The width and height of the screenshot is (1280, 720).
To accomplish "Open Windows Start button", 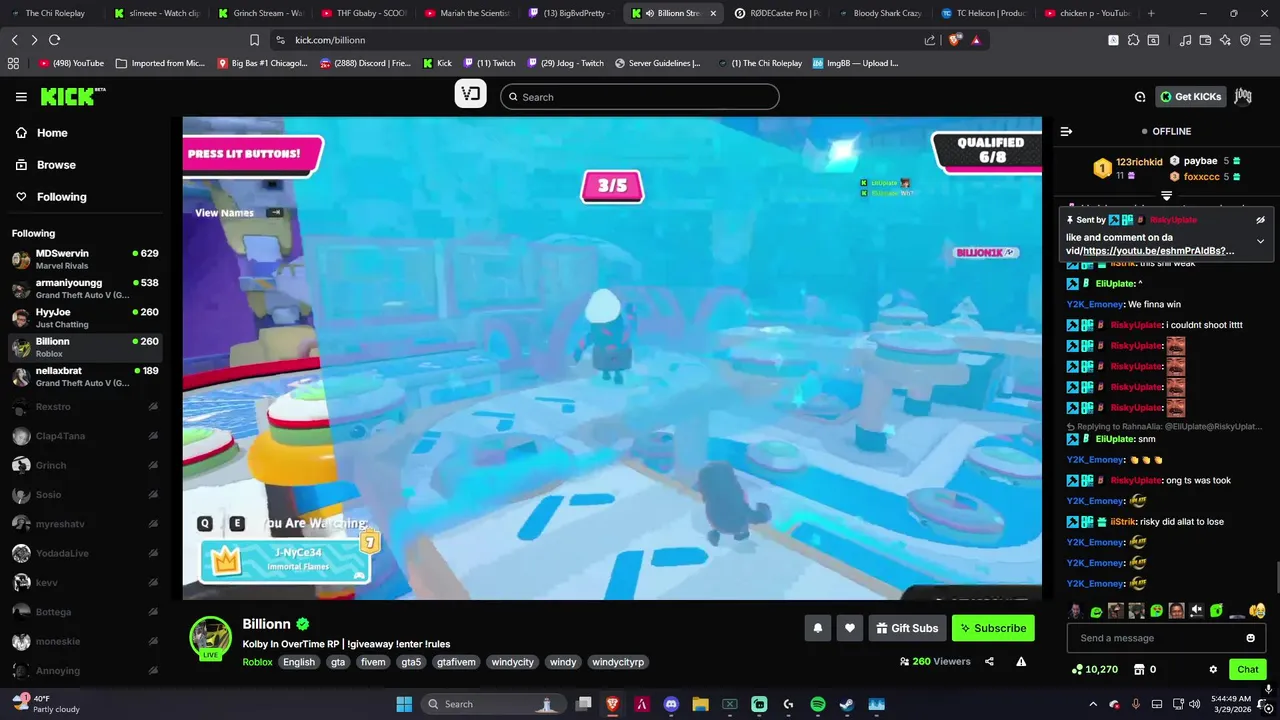I will click(404, 704).
